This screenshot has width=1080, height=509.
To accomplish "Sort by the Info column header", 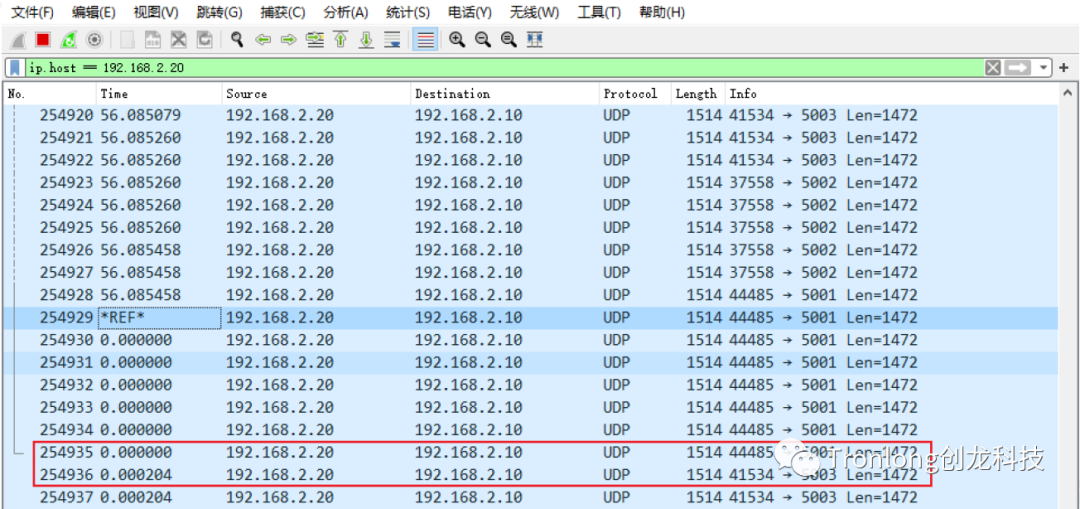I will coord(891,94).
